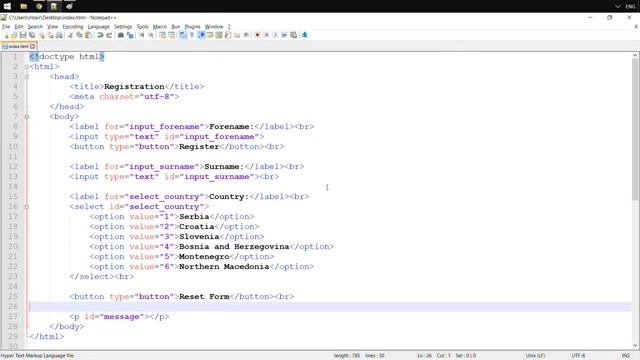Zoom in using the toolbar zoom icon

(141, 35)
